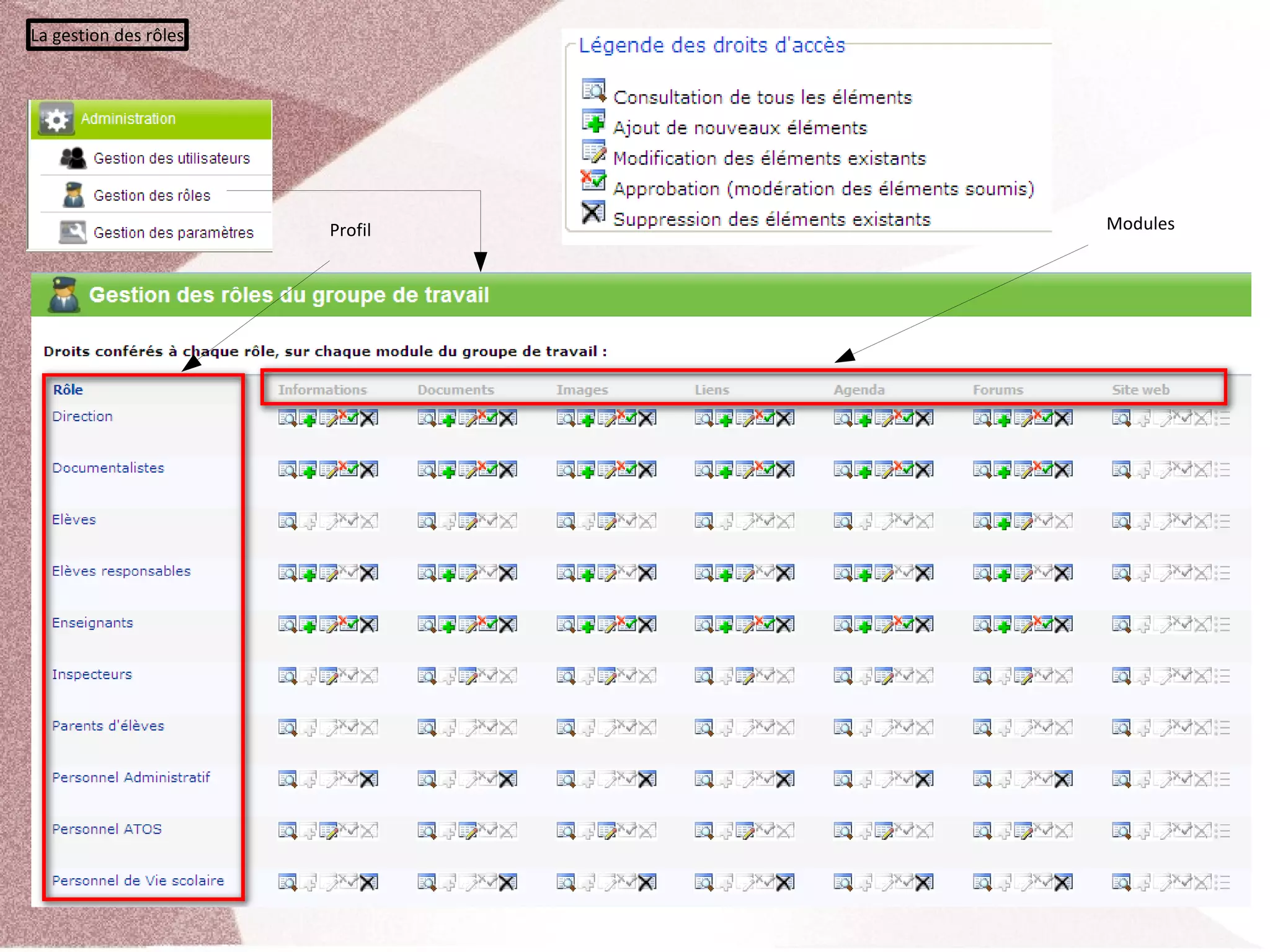Open Gestion des utilisateurs

172,159
